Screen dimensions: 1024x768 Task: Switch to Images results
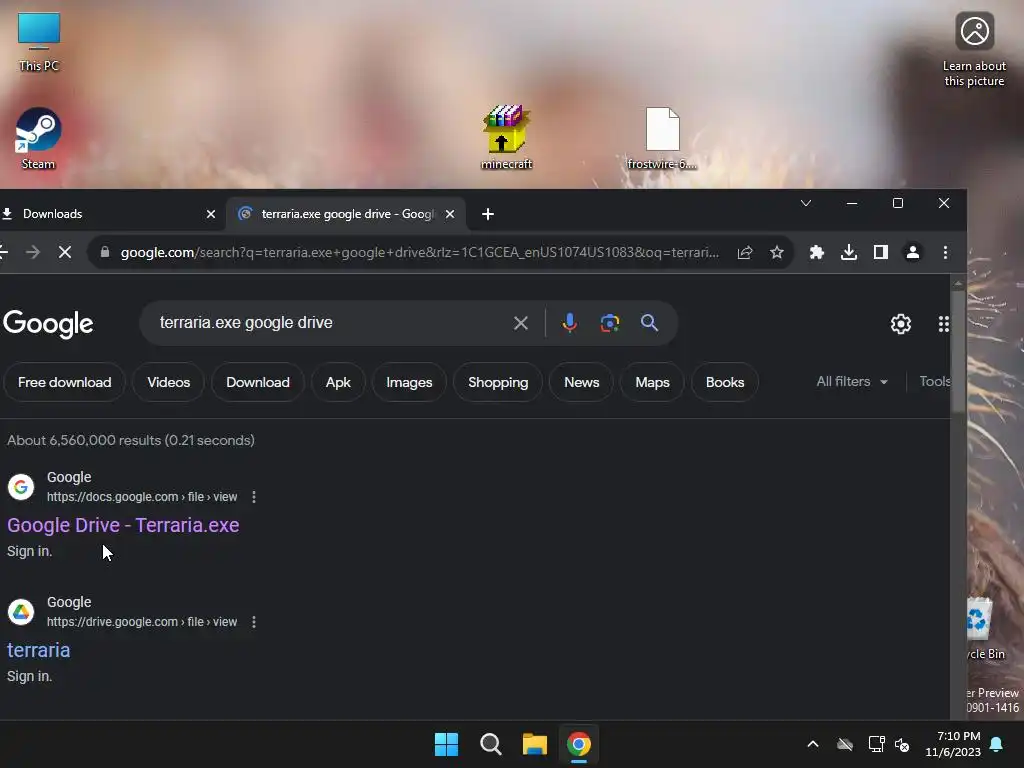pyautogui.click(x=409, y=382)
